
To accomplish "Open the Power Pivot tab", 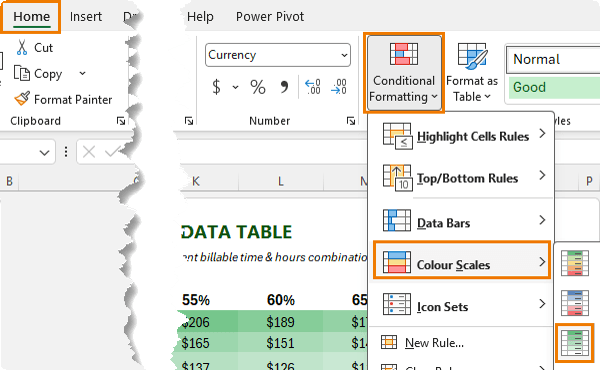I will tap(270, 16).
